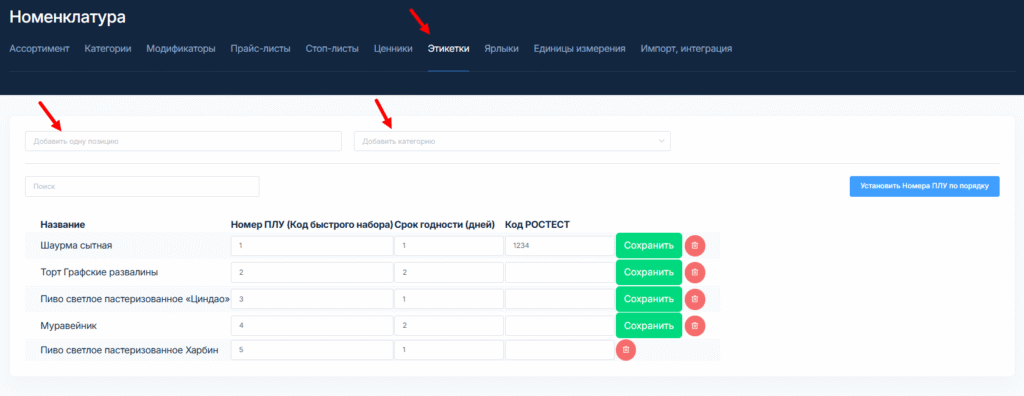Go to the Модификаторы tab
This screenshot has height=396, width=1024.
click(181, 48)
